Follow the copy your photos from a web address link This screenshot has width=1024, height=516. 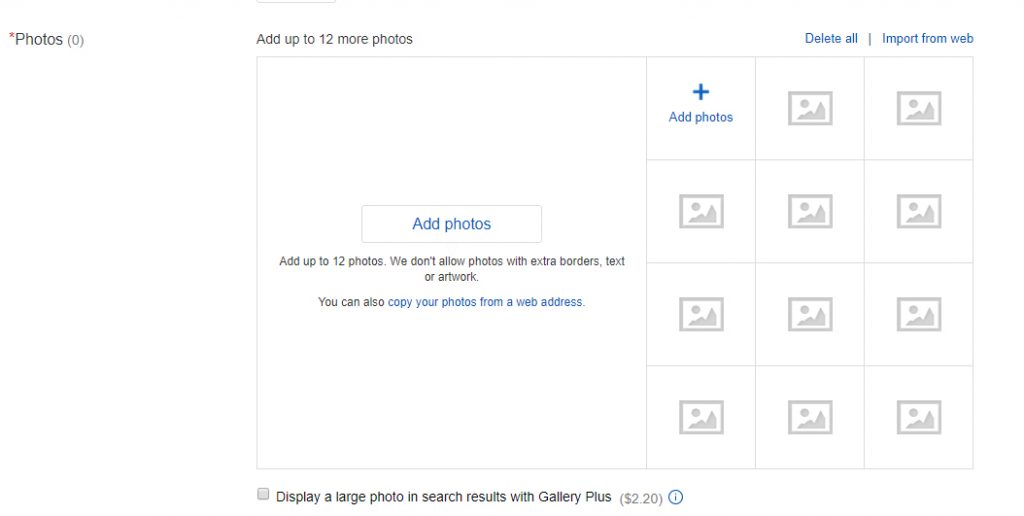pos(485,302)
